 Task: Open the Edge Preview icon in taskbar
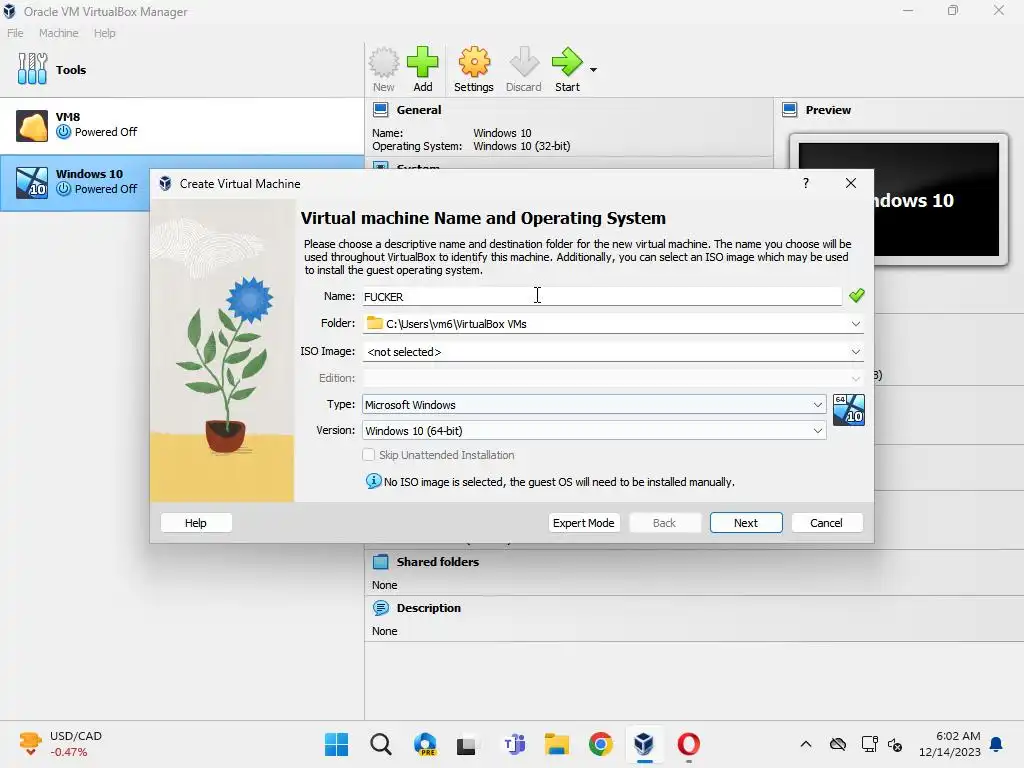[425, 744]
